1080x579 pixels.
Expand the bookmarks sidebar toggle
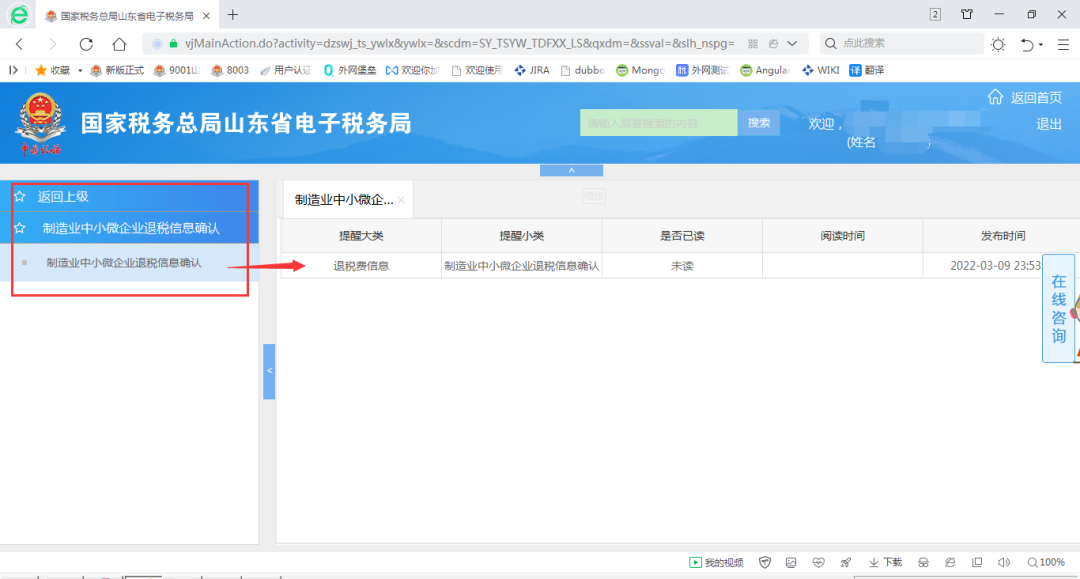(x=13, y=70)
